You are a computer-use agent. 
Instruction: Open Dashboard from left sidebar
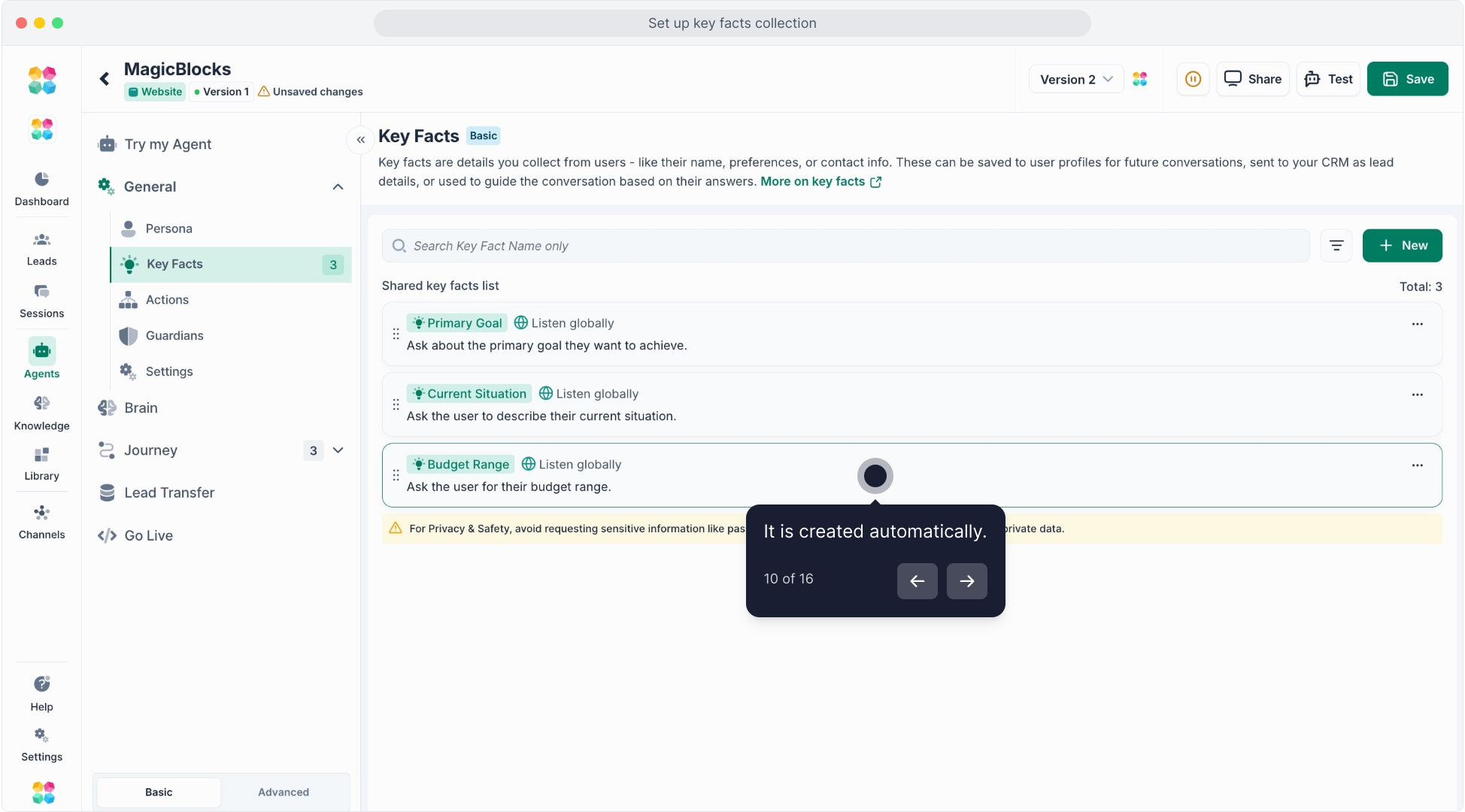point(41,188)
